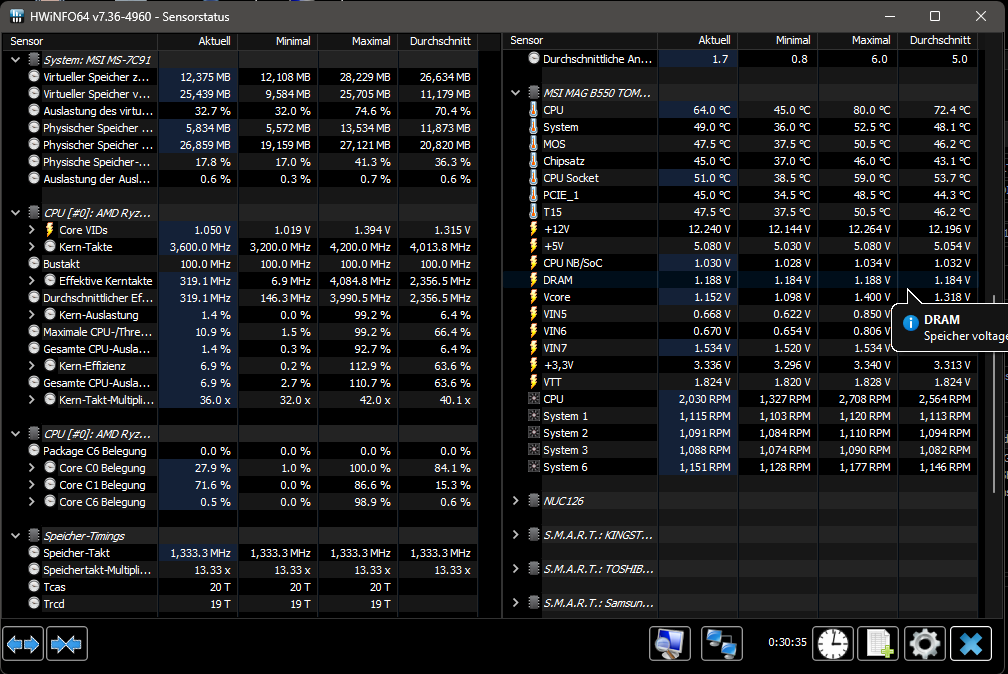Expand the S.M.A.R.T.: Samsun... group
This screenshot has width=1008, height=674.
pyautogui.click(x=516, y=603)
